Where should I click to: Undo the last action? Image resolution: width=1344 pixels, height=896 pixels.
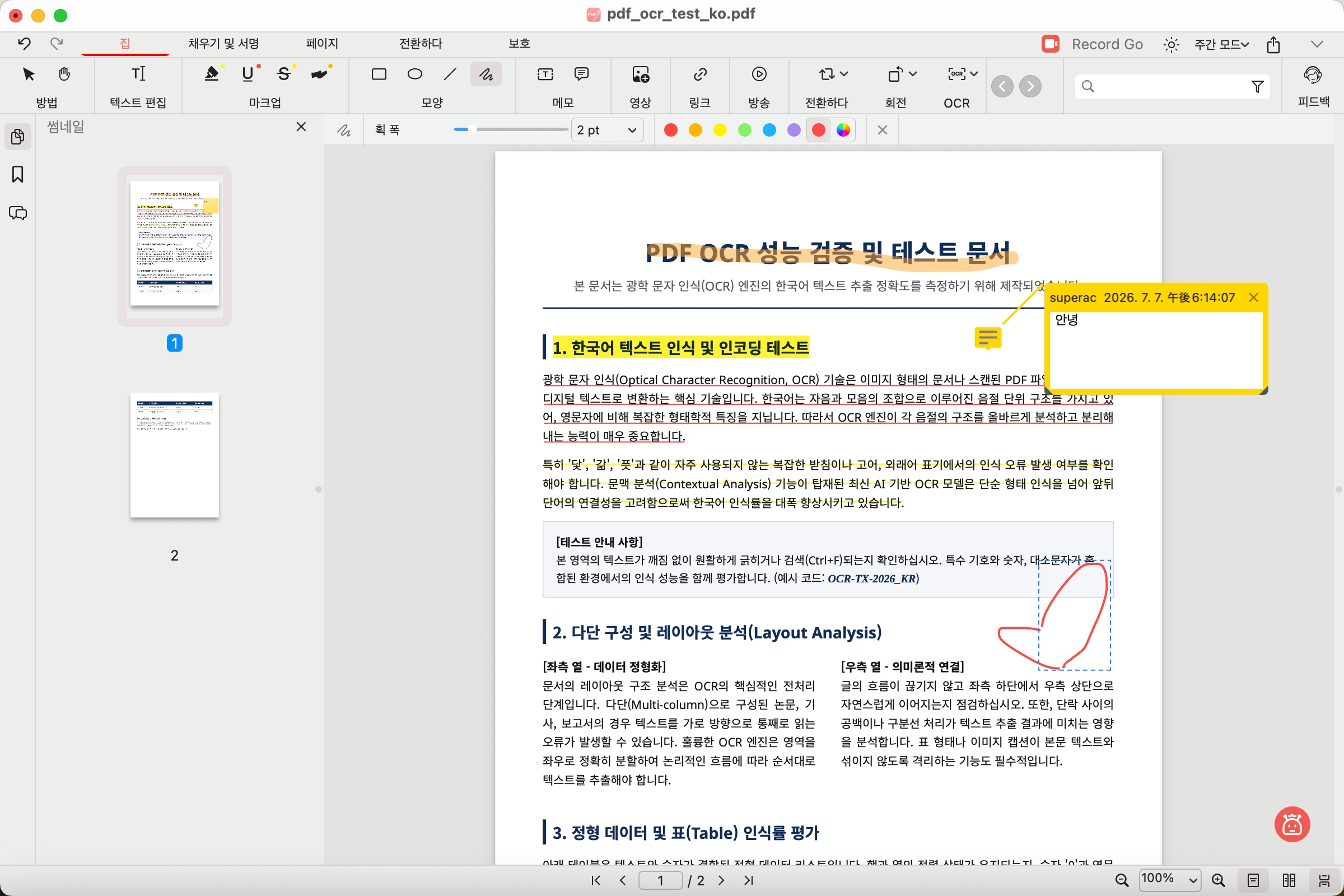[24, 44]
